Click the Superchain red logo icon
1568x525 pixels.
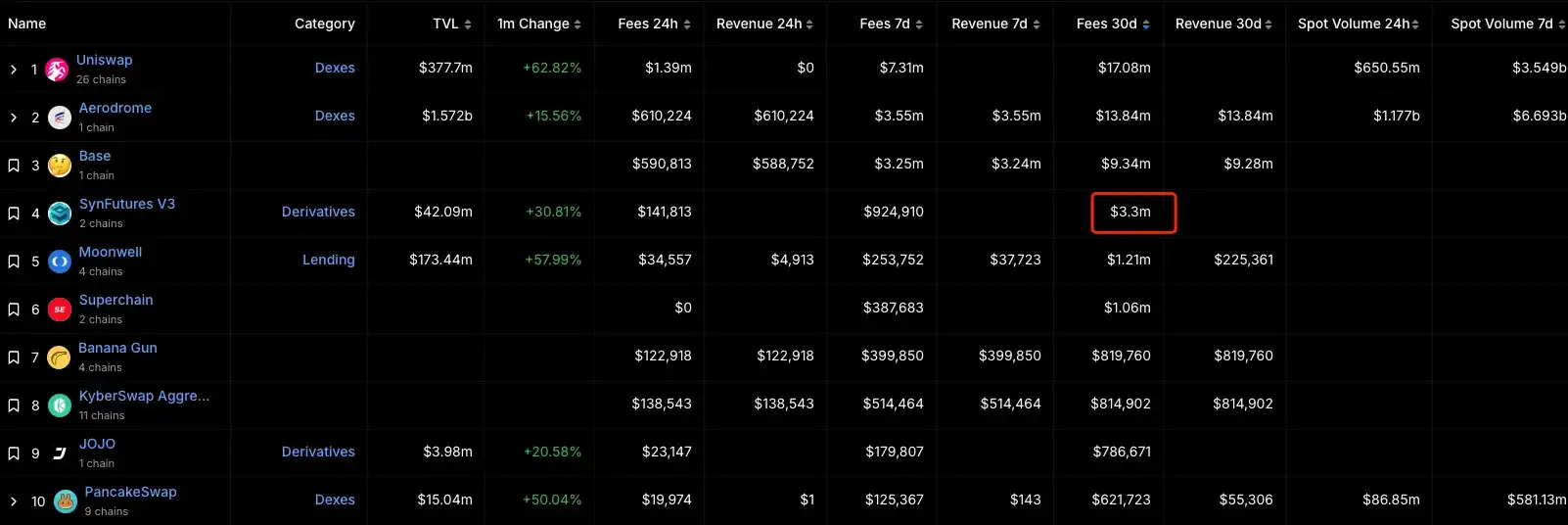60,310
